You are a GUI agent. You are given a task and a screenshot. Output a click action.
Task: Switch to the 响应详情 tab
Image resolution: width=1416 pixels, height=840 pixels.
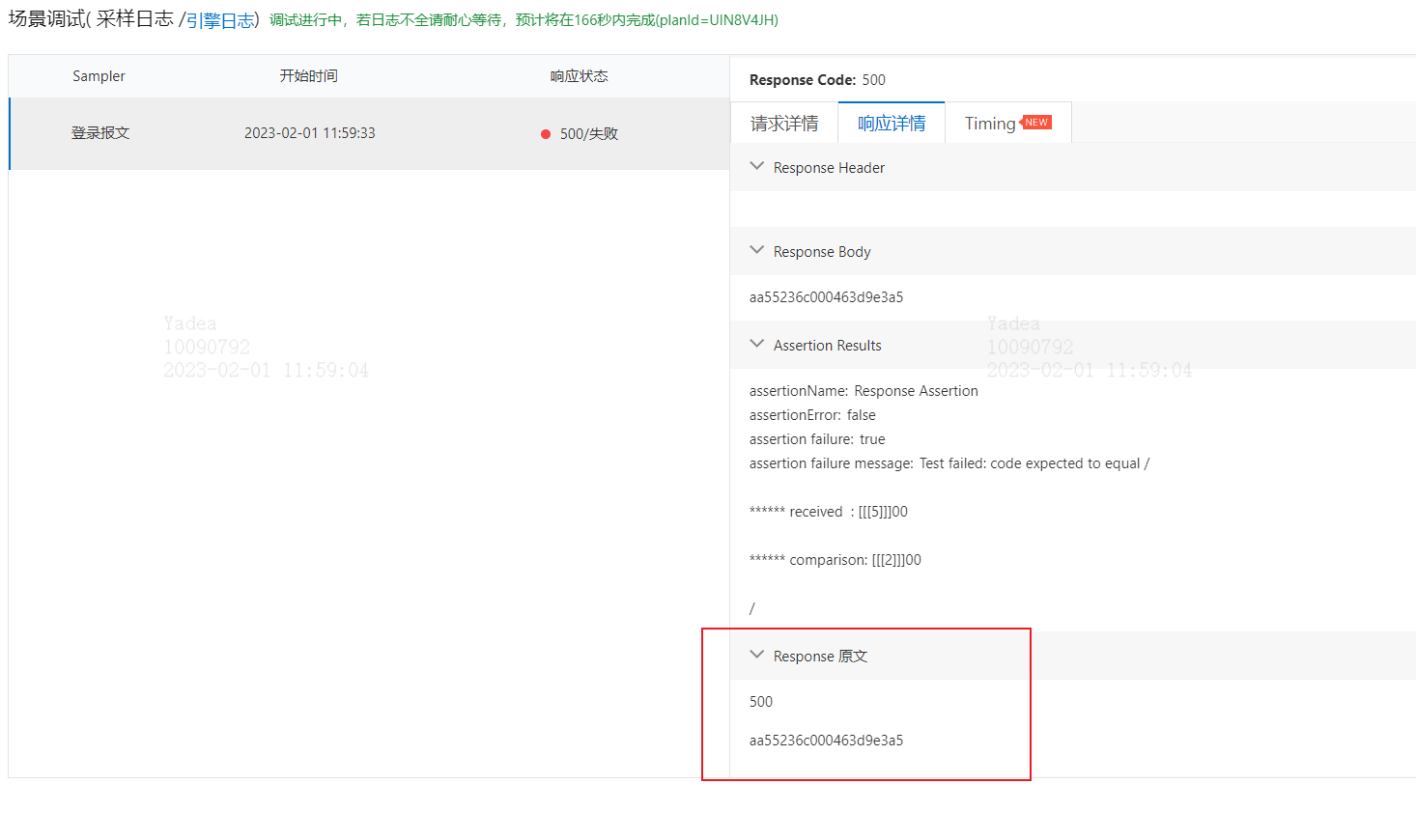tap(892, 124)
